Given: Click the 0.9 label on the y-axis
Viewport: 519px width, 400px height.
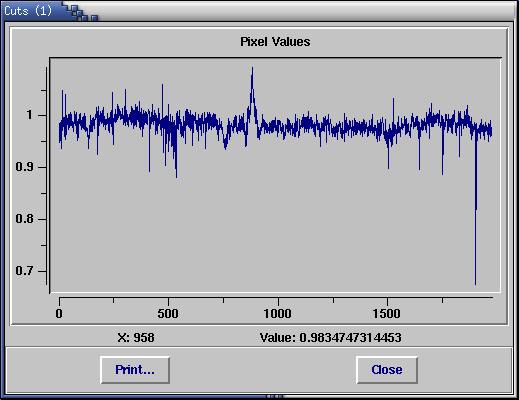Looking at the screenshot, I should coord(25,167).
